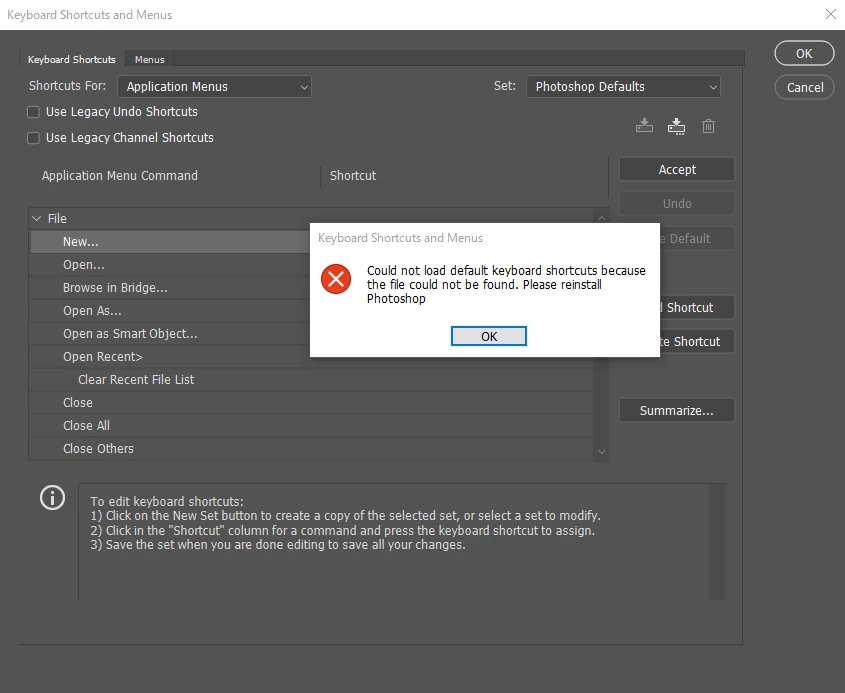Image resolution: width=845 pixels, height=693 pixels.
Task: Open the Shortcuts For dropdown
Action: tap(214, 87)
